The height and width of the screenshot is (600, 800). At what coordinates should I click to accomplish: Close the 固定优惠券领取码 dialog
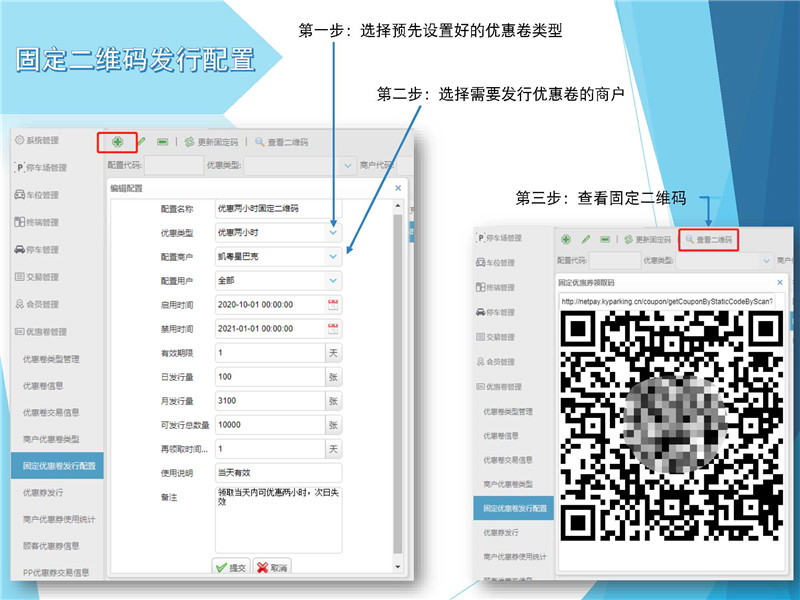780,282
